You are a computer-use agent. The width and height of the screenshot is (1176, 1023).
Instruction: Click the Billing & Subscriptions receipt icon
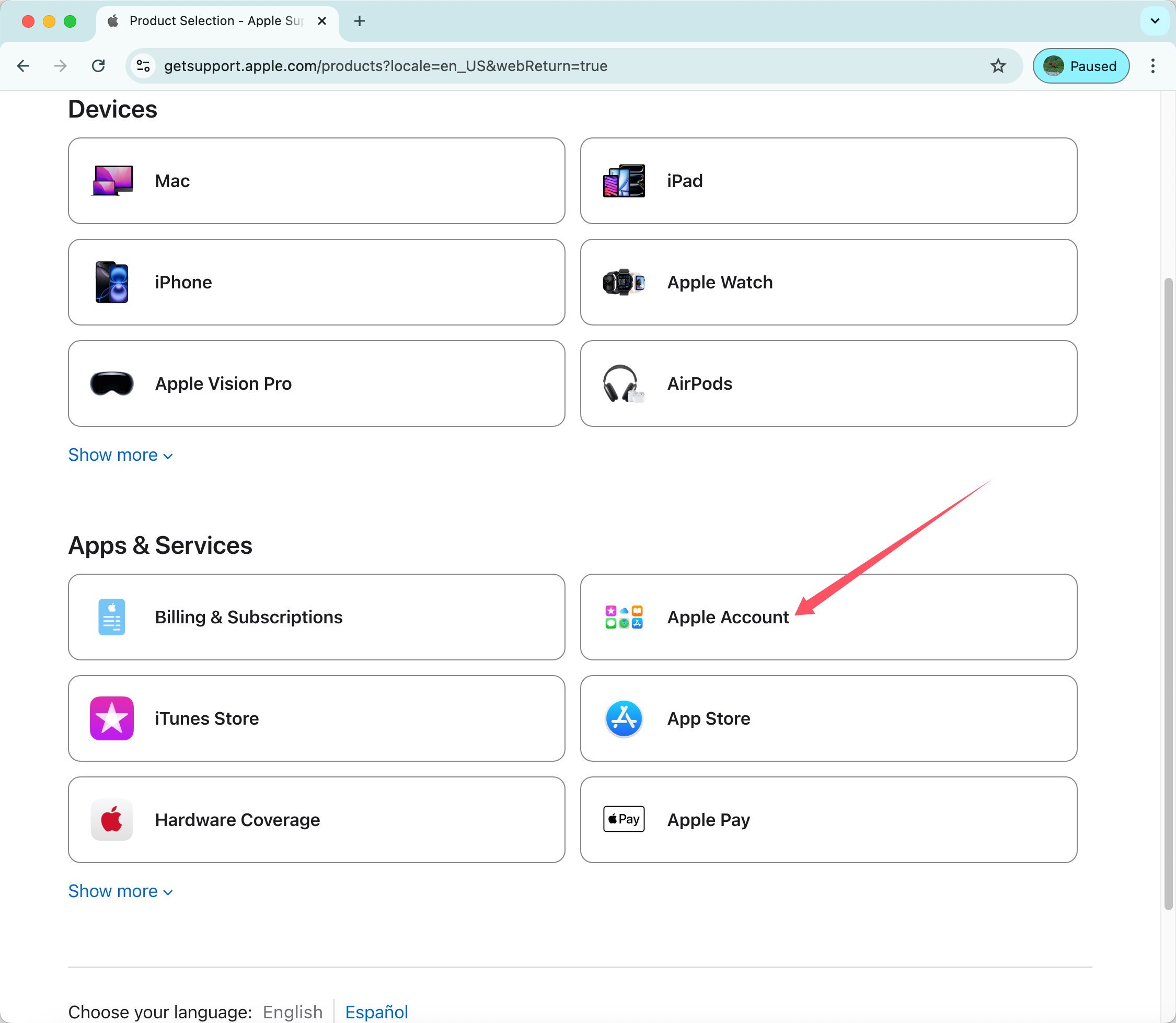point(112,617)
